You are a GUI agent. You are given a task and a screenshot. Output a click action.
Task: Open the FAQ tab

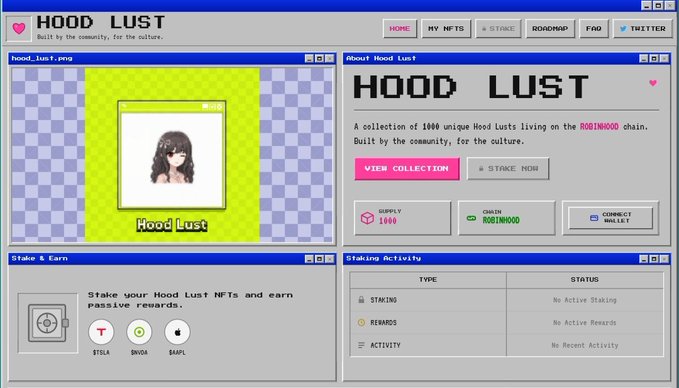pos(594,29)
